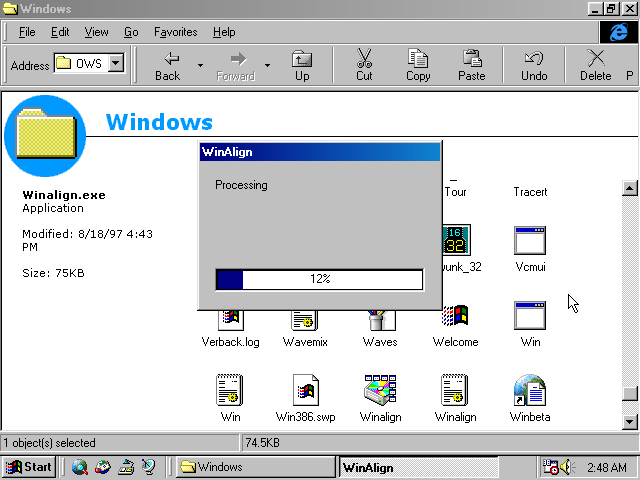Open the Address bar dropdown
The width and height of the screenshot is (640, 480).
(x=116, y=63)
